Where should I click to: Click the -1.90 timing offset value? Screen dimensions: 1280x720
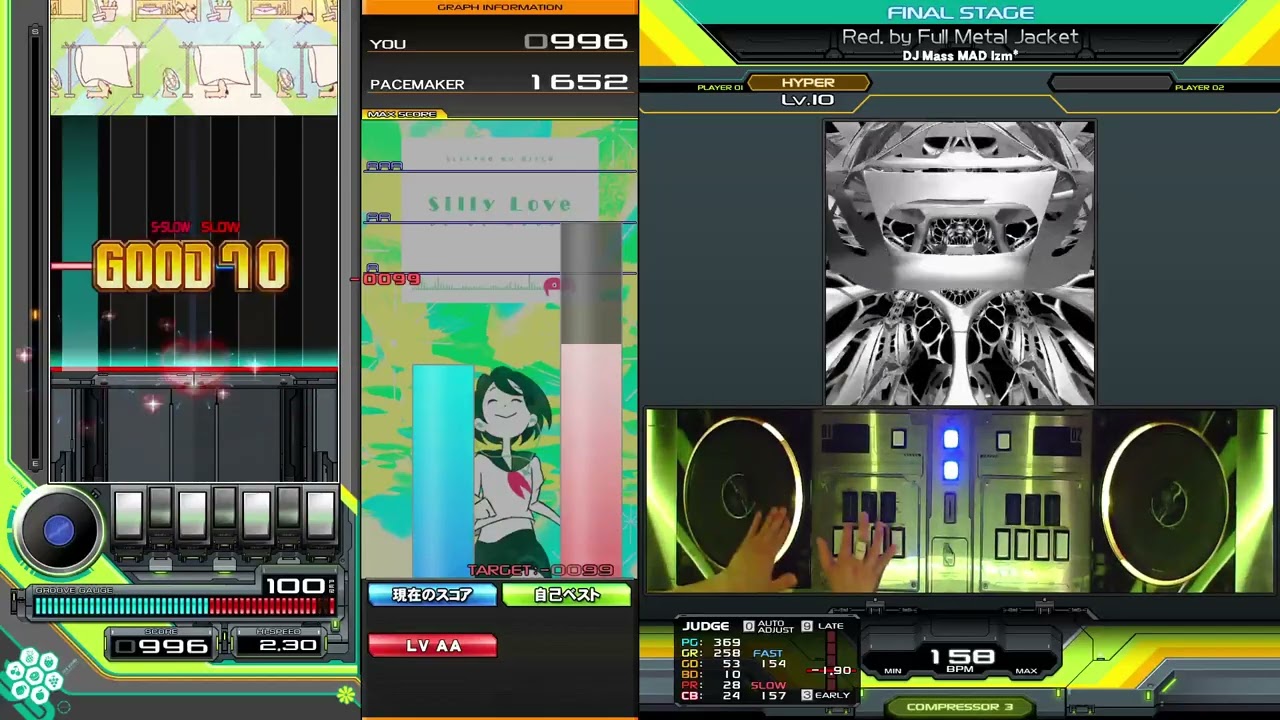click(832, 671)
